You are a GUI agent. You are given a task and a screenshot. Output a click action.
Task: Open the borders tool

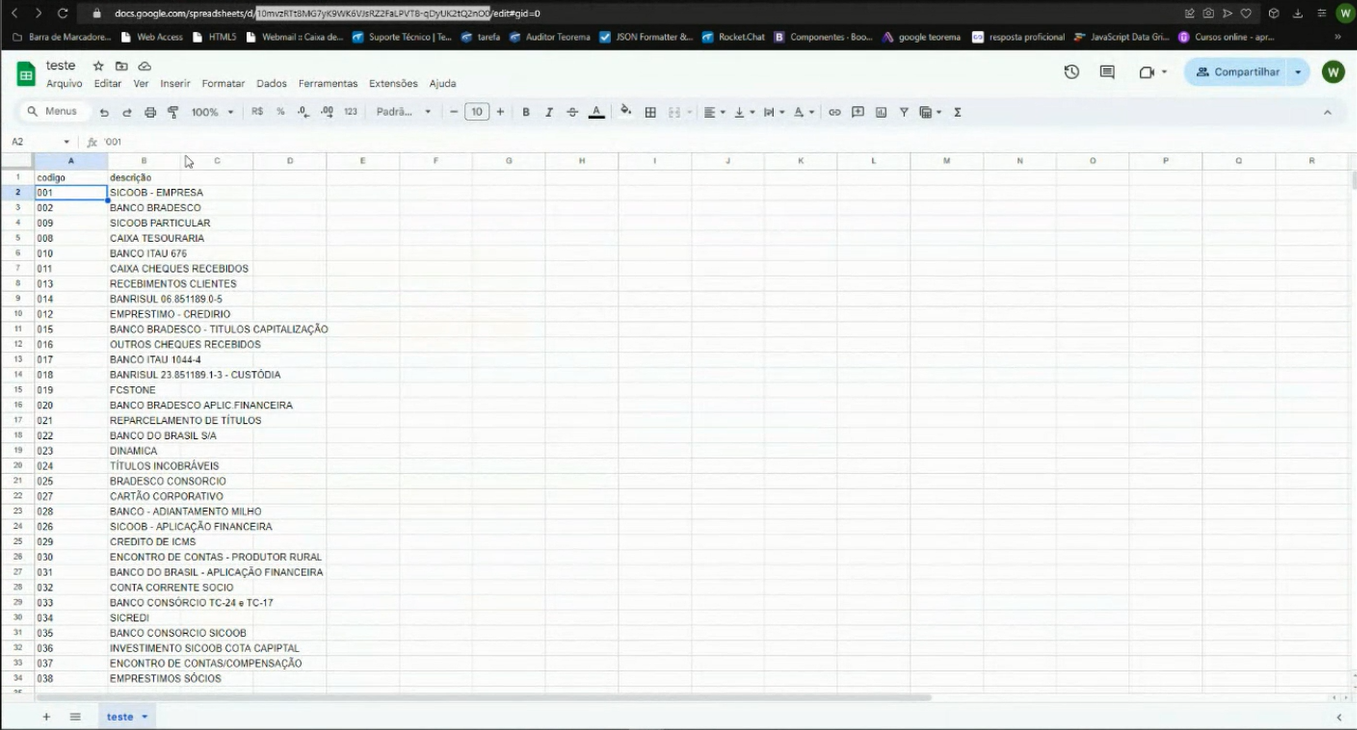[650, 112]
